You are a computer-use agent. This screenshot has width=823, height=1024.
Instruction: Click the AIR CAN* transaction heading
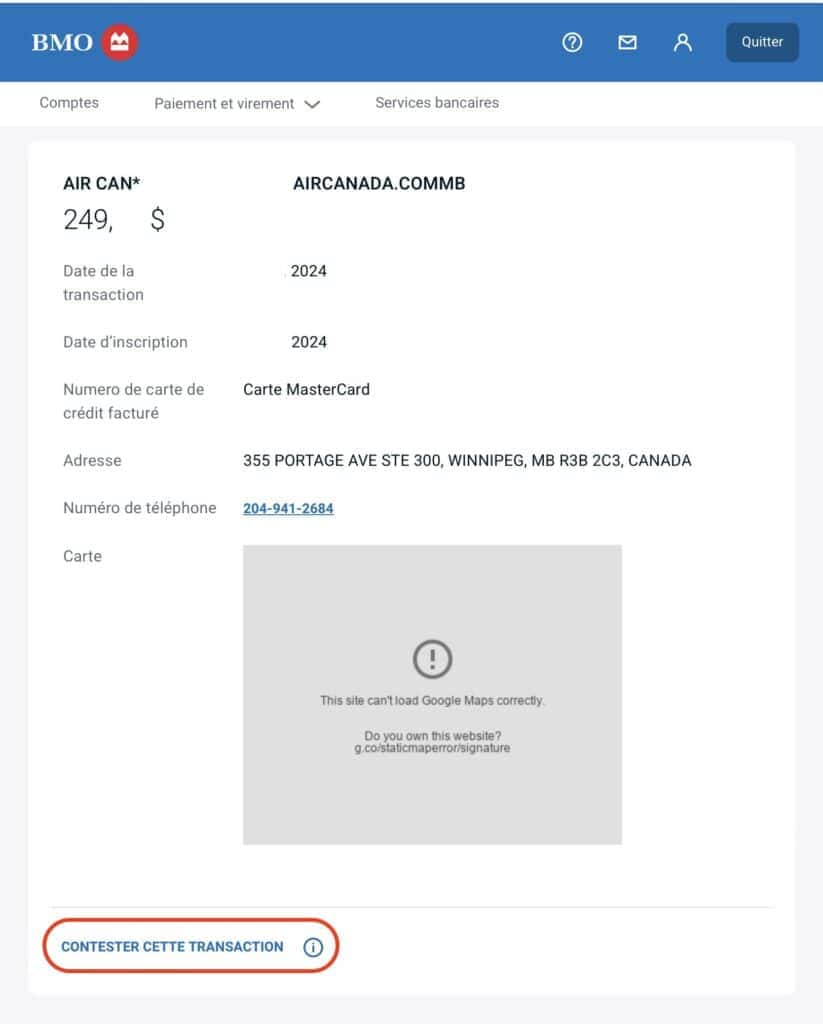tap(102, 184)
